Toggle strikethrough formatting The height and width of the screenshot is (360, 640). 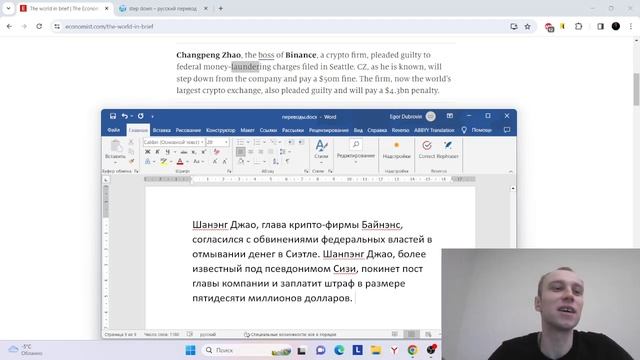tap(184, 152)
